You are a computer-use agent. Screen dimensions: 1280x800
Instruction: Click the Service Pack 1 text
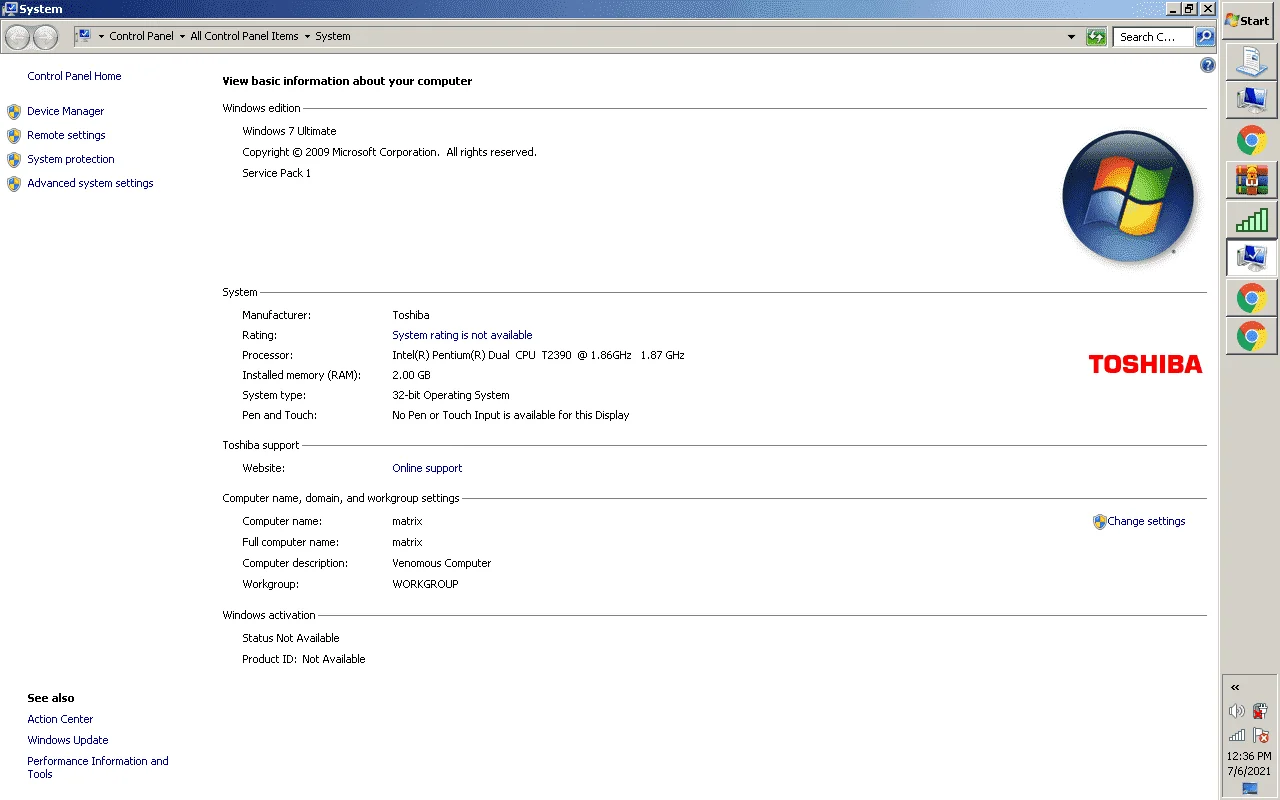pos(276,173)
